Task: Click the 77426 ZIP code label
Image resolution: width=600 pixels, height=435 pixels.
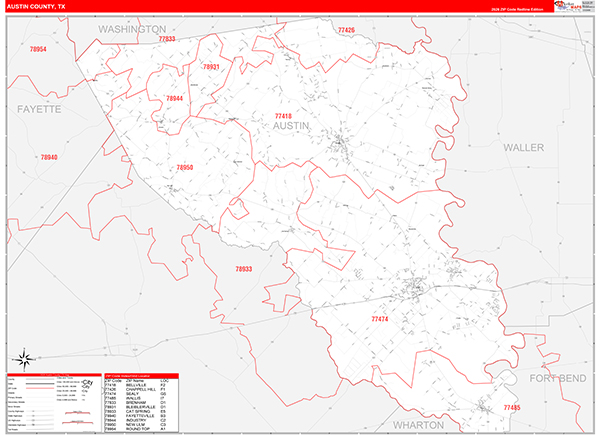Action: pyautogui.click(x=346, y=30)
